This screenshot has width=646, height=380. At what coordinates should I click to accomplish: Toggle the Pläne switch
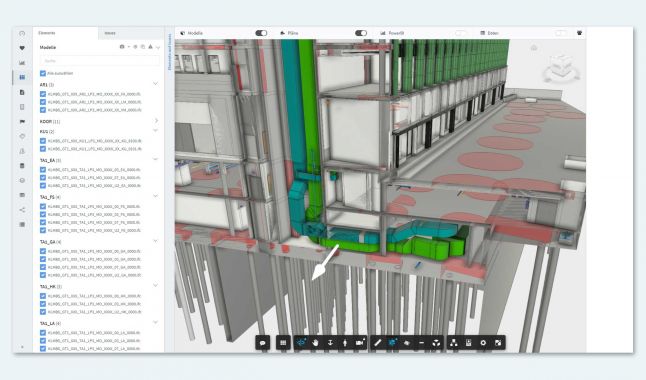pyautogui.click(x=361, y=33)
